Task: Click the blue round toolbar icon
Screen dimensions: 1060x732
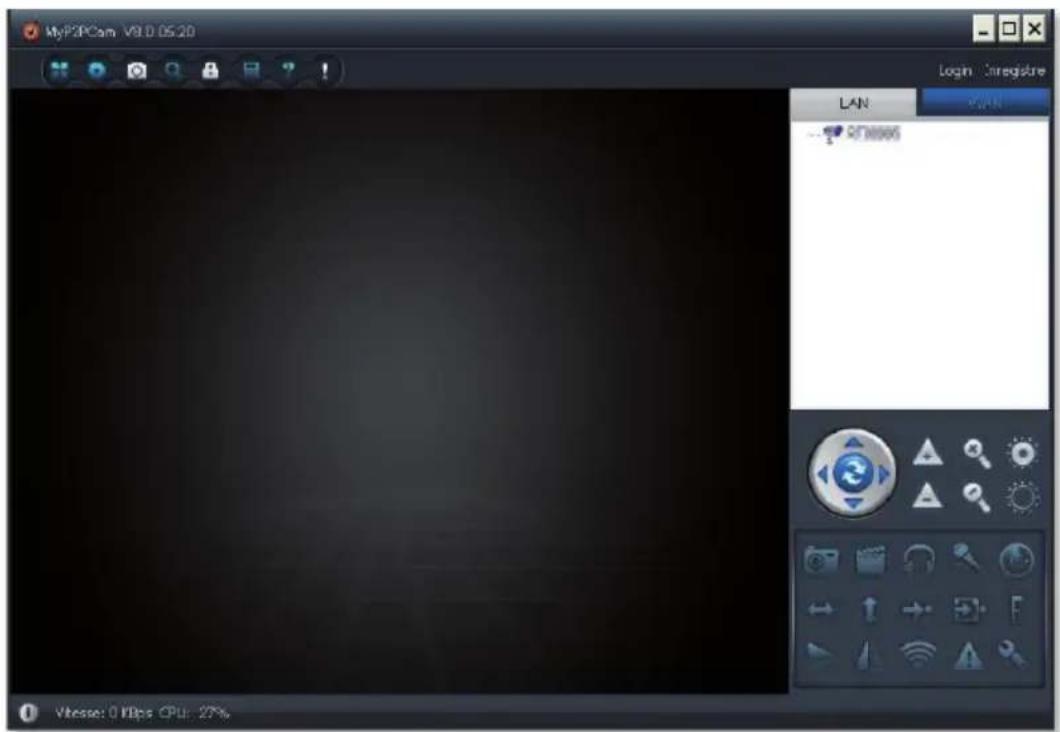Action: pos(97,70)
